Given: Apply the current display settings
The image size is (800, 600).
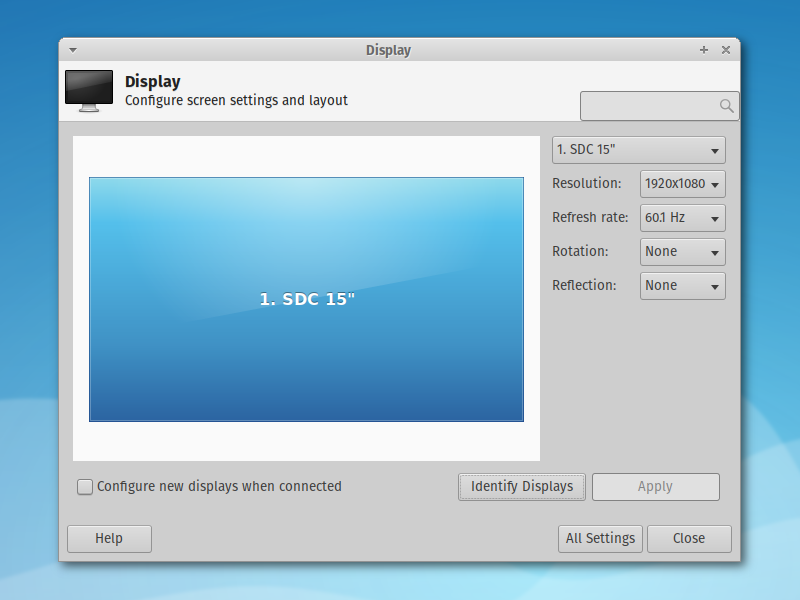Looking at the screenshot, I should (x=655, y=487).
